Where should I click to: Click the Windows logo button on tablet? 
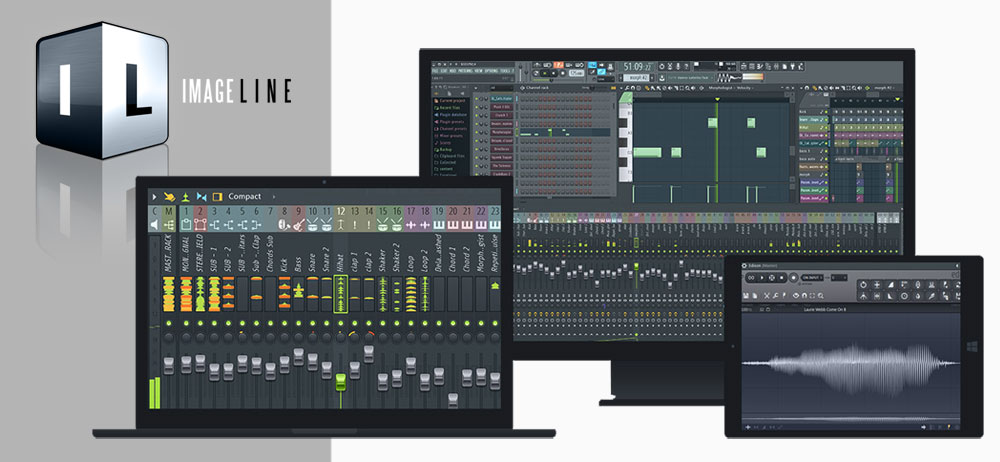[972, 346]
